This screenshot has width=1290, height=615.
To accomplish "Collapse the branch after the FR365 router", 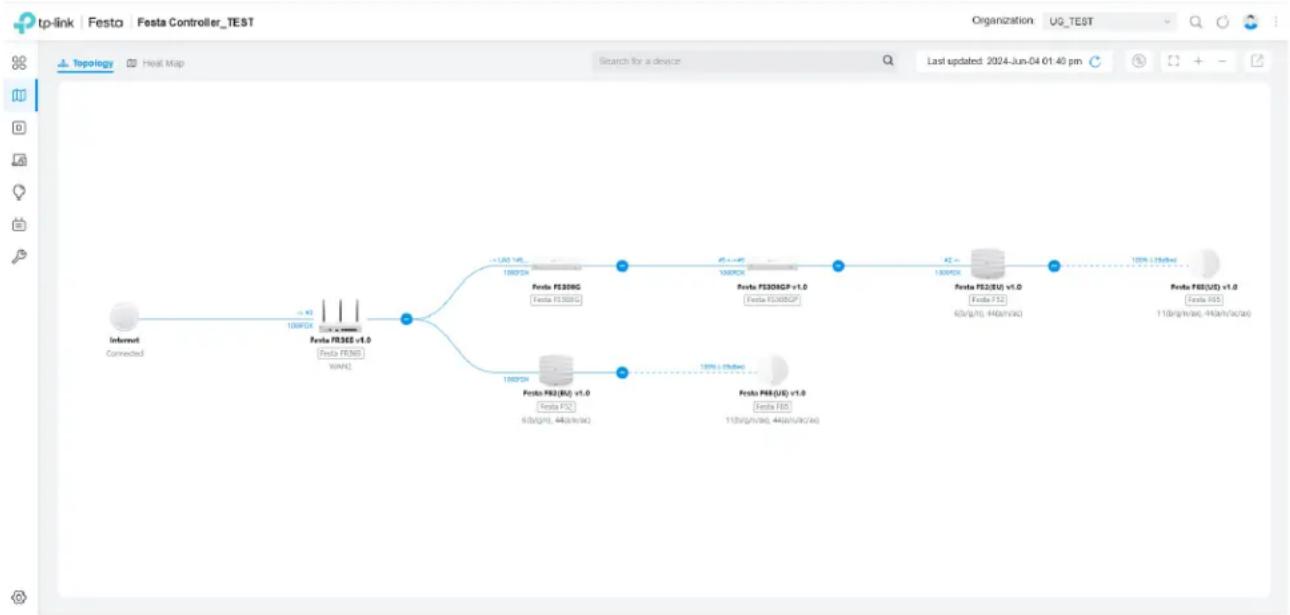I will (406, 319).
